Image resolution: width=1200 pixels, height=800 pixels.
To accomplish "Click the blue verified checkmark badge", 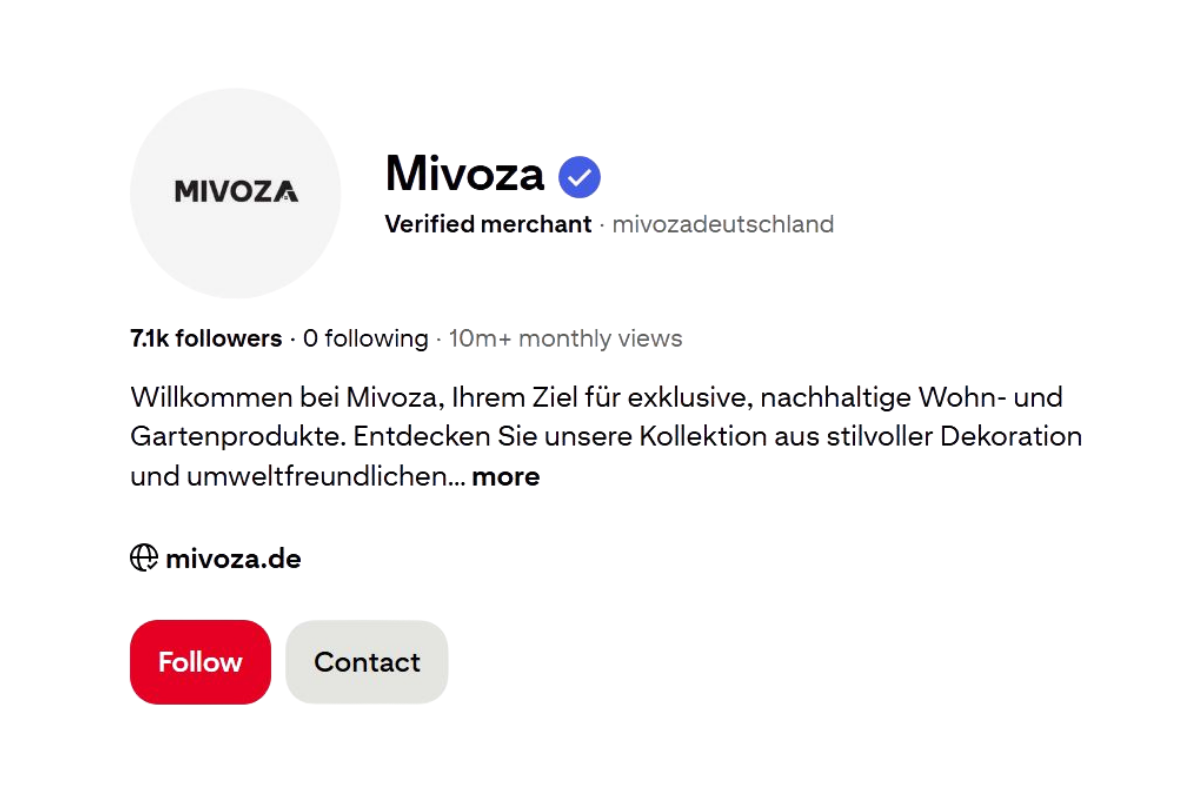I will coord(579,177).
